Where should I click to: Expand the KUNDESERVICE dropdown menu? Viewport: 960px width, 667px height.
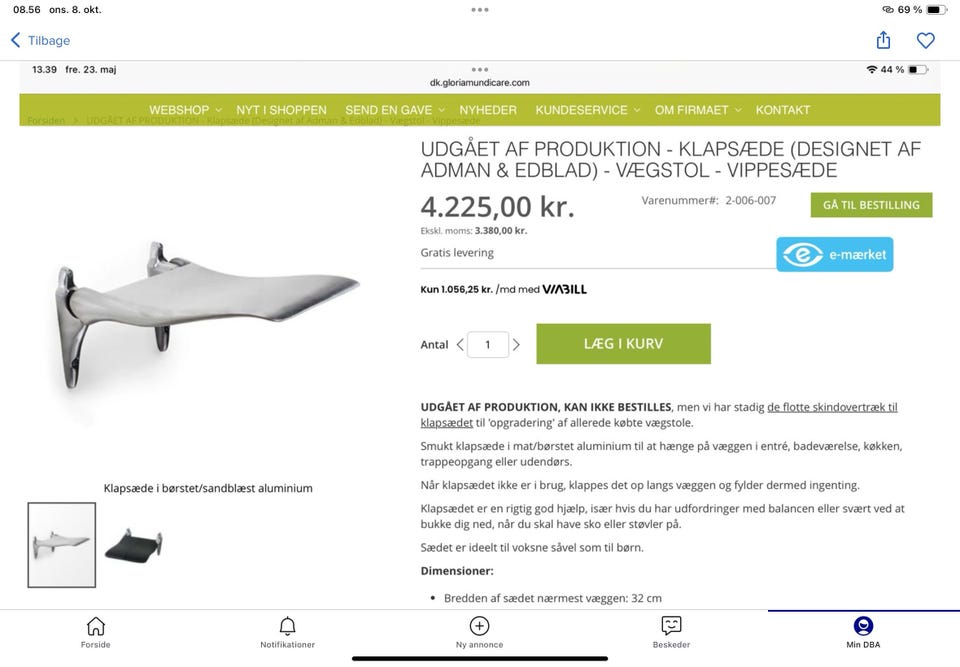point(588,110)
